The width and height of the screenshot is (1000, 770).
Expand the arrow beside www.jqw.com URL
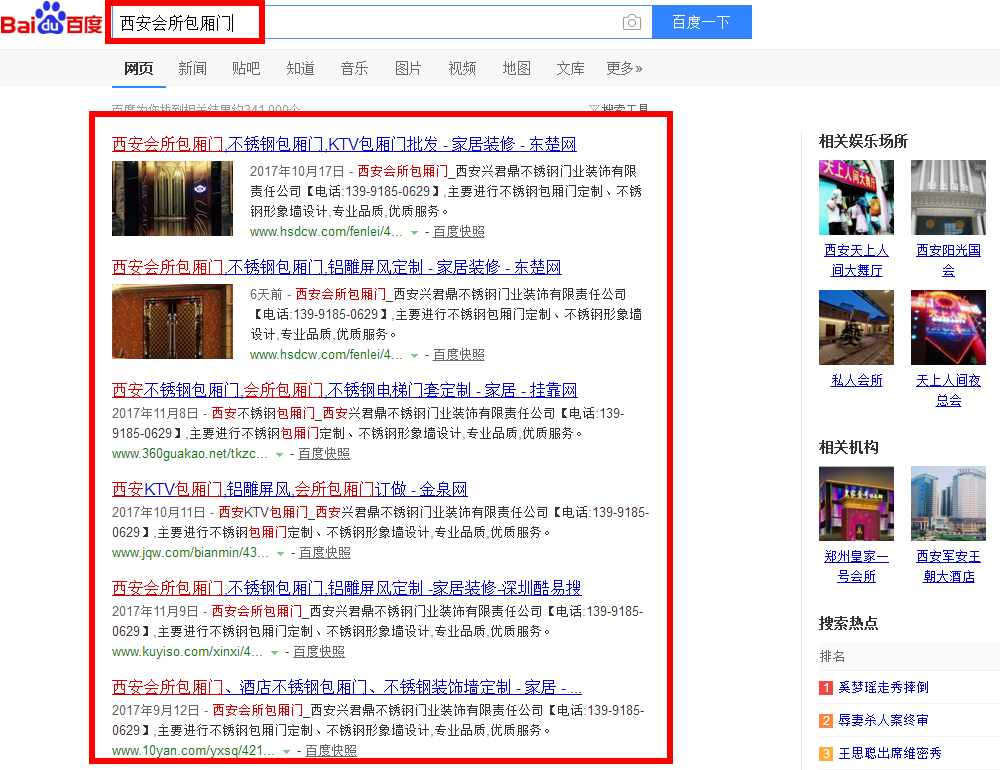pyautogui.click(x=281, y=553)
